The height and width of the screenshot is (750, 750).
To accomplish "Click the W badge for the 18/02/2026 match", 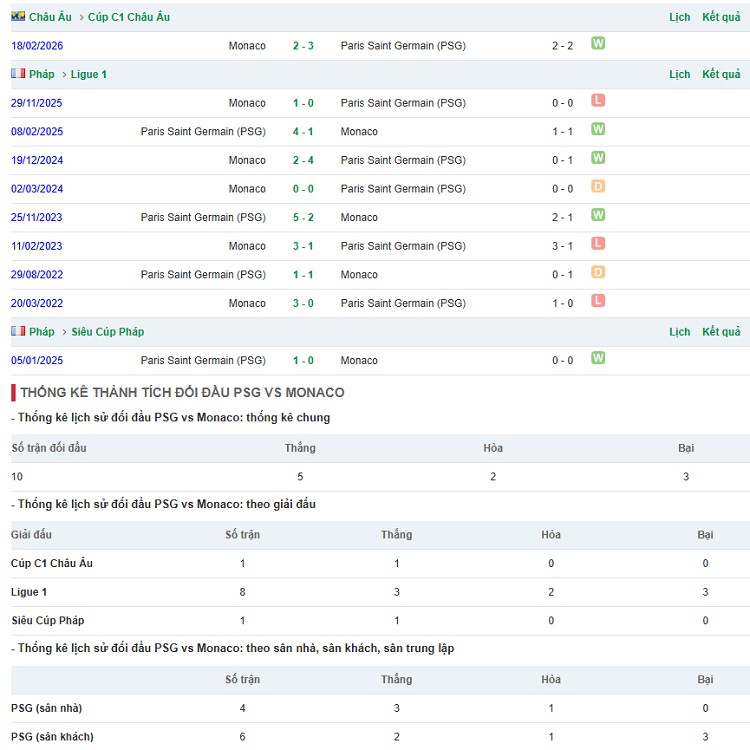I will pyautogui.click(x=598, y=44).
